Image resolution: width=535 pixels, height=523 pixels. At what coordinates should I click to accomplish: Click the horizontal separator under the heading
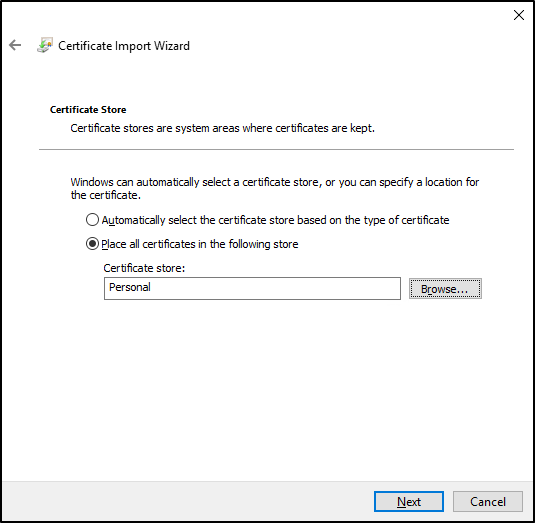[x=276, y=149]
